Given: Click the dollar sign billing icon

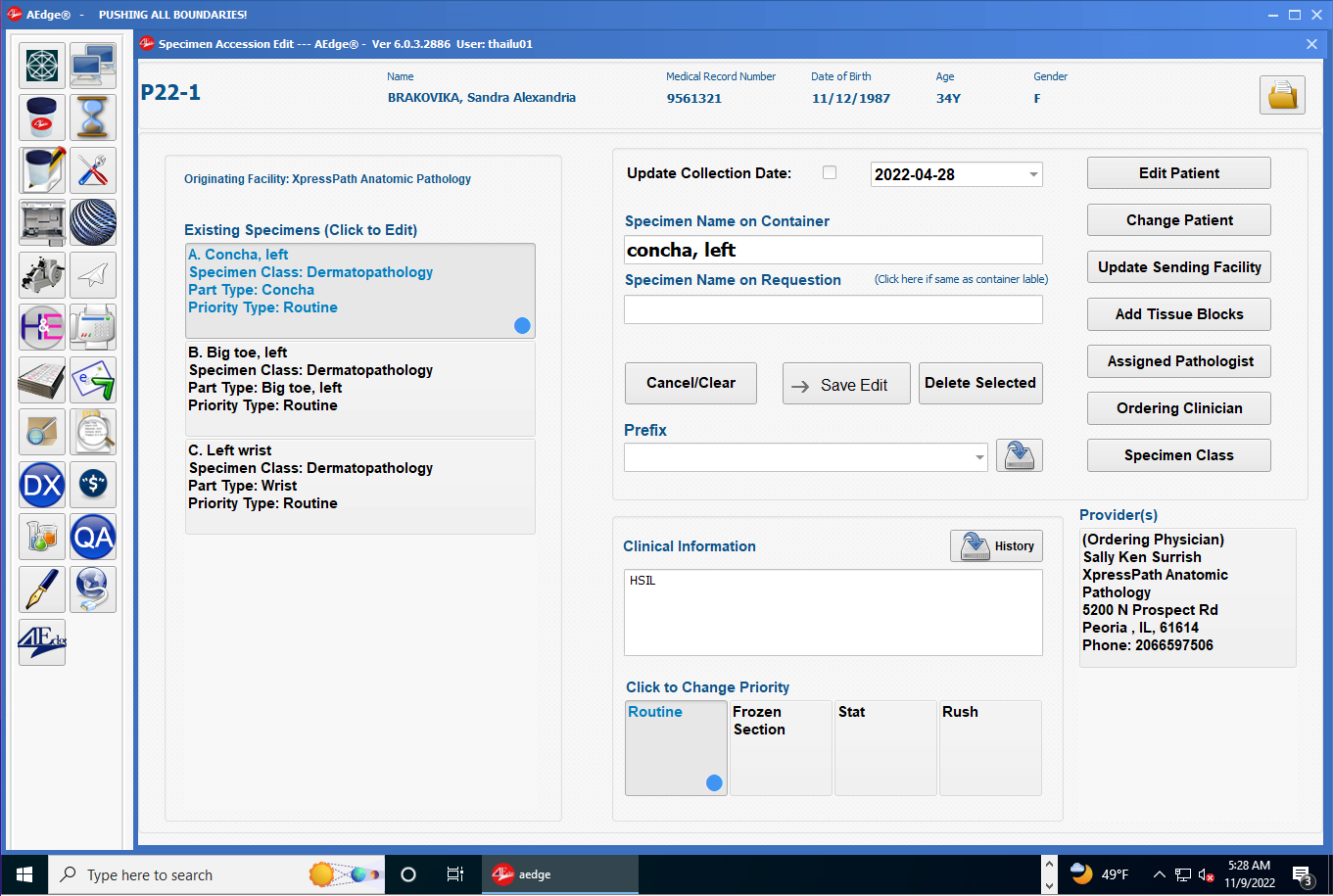Looking at the screenshot, I should pos(93,485).
